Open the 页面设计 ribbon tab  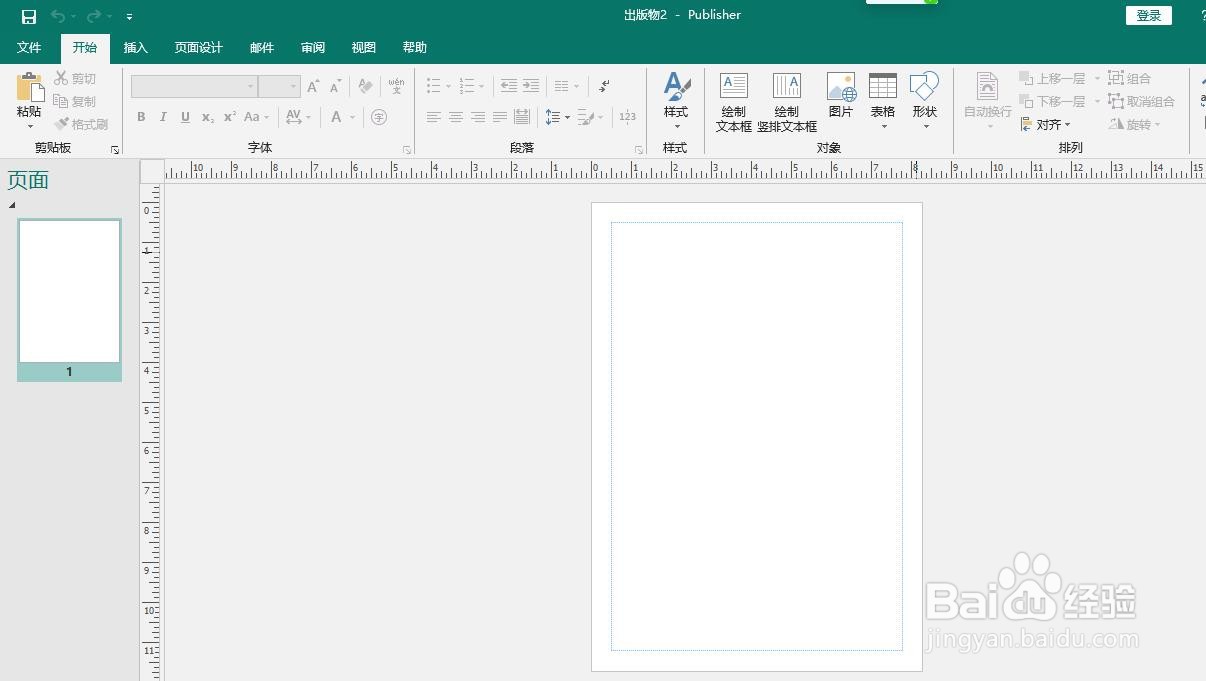[x=198, y=47]
